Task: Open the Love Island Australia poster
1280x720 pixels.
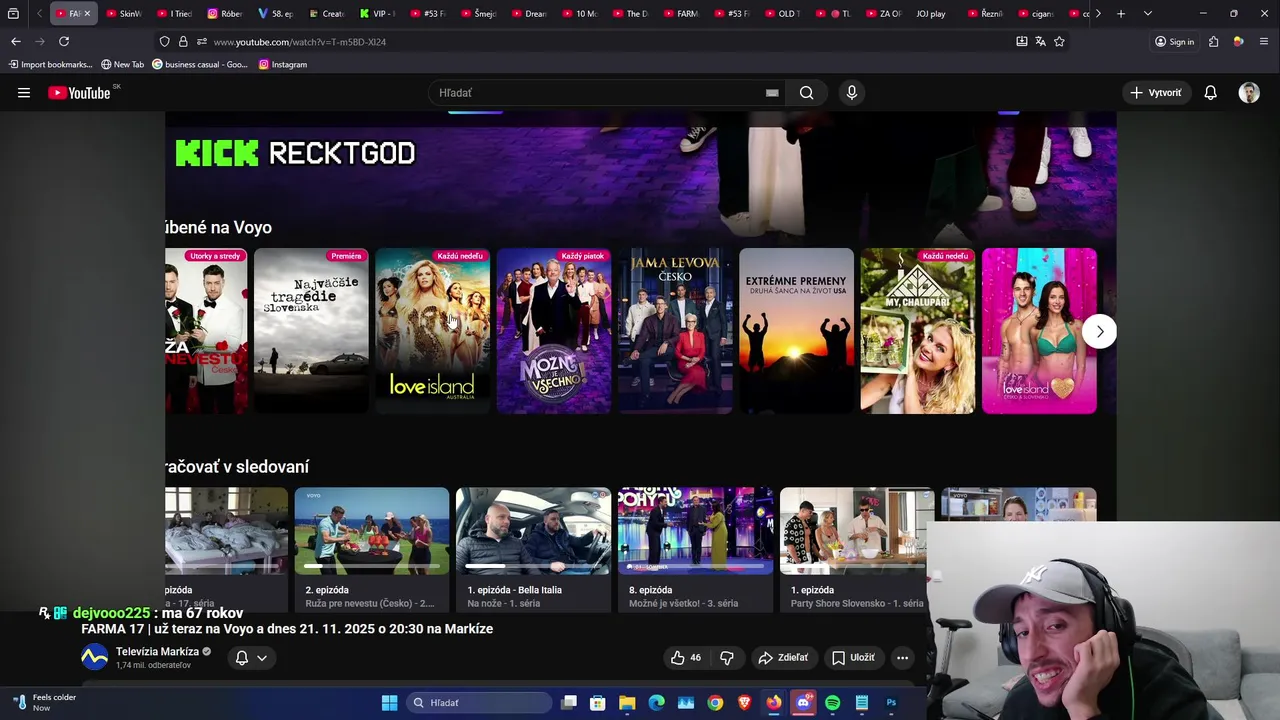Action: [x=432, y=330]
